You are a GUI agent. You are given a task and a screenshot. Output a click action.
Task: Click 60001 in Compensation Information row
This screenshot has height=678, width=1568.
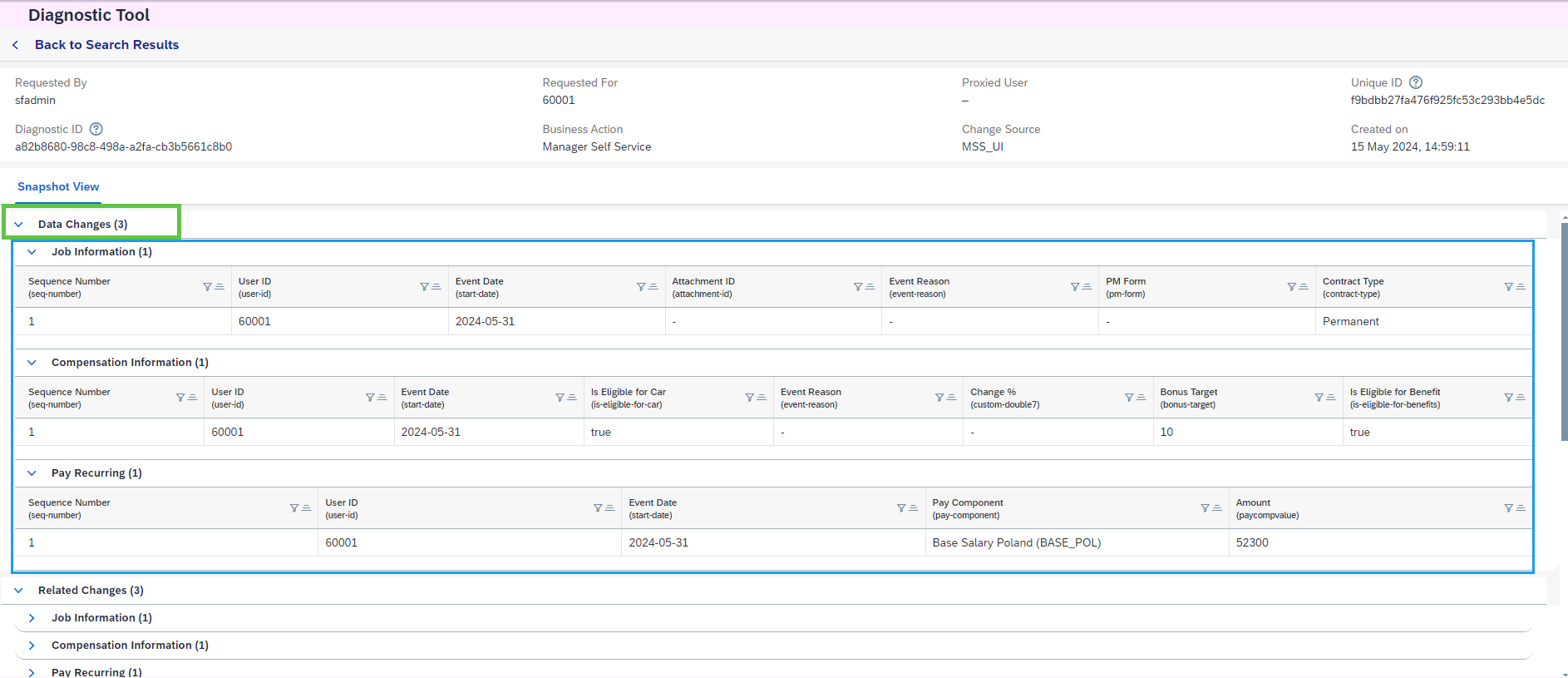point(228,433)
